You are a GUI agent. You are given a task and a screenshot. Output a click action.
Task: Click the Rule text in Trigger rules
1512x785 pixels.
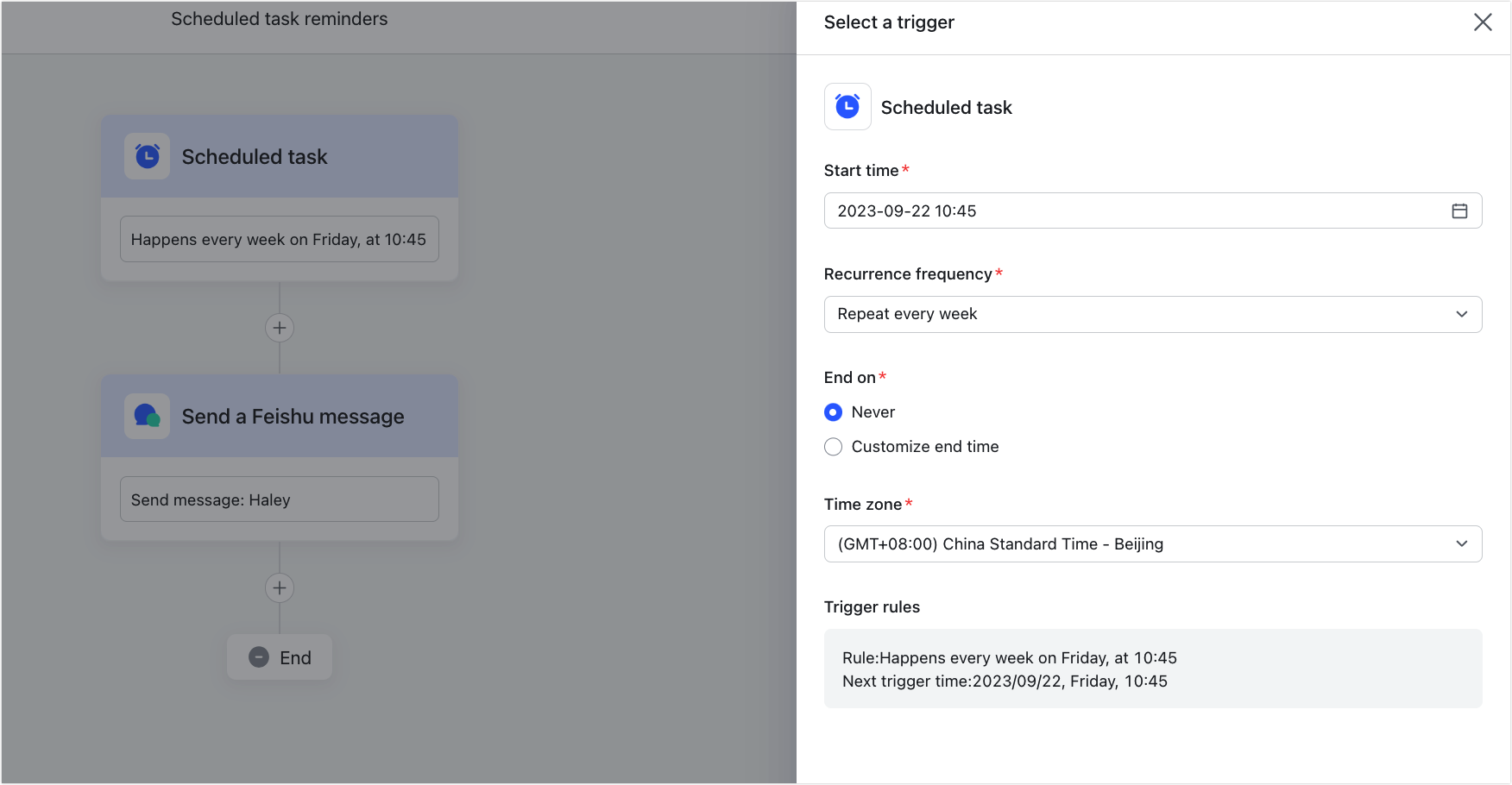[x=1010, y=658]
